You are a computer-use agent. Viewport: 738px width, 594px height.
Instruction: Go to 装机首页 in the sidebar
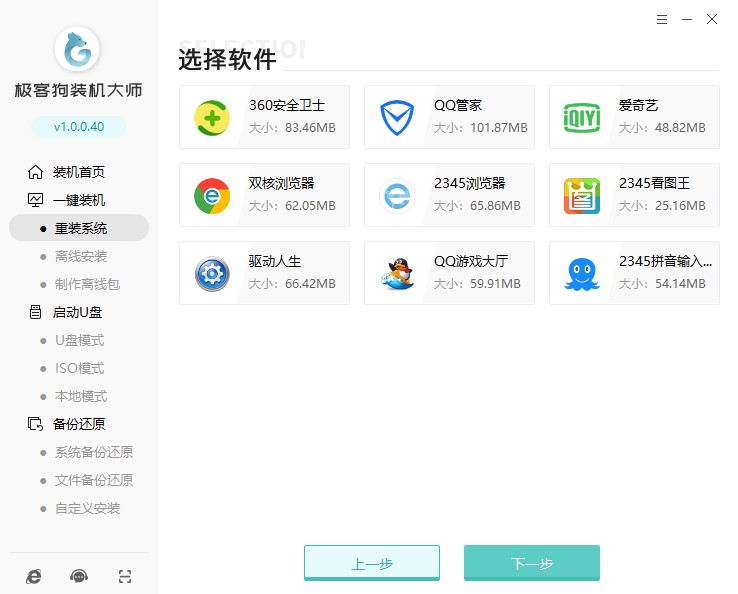pyautogui.click(x=79, y=172)
